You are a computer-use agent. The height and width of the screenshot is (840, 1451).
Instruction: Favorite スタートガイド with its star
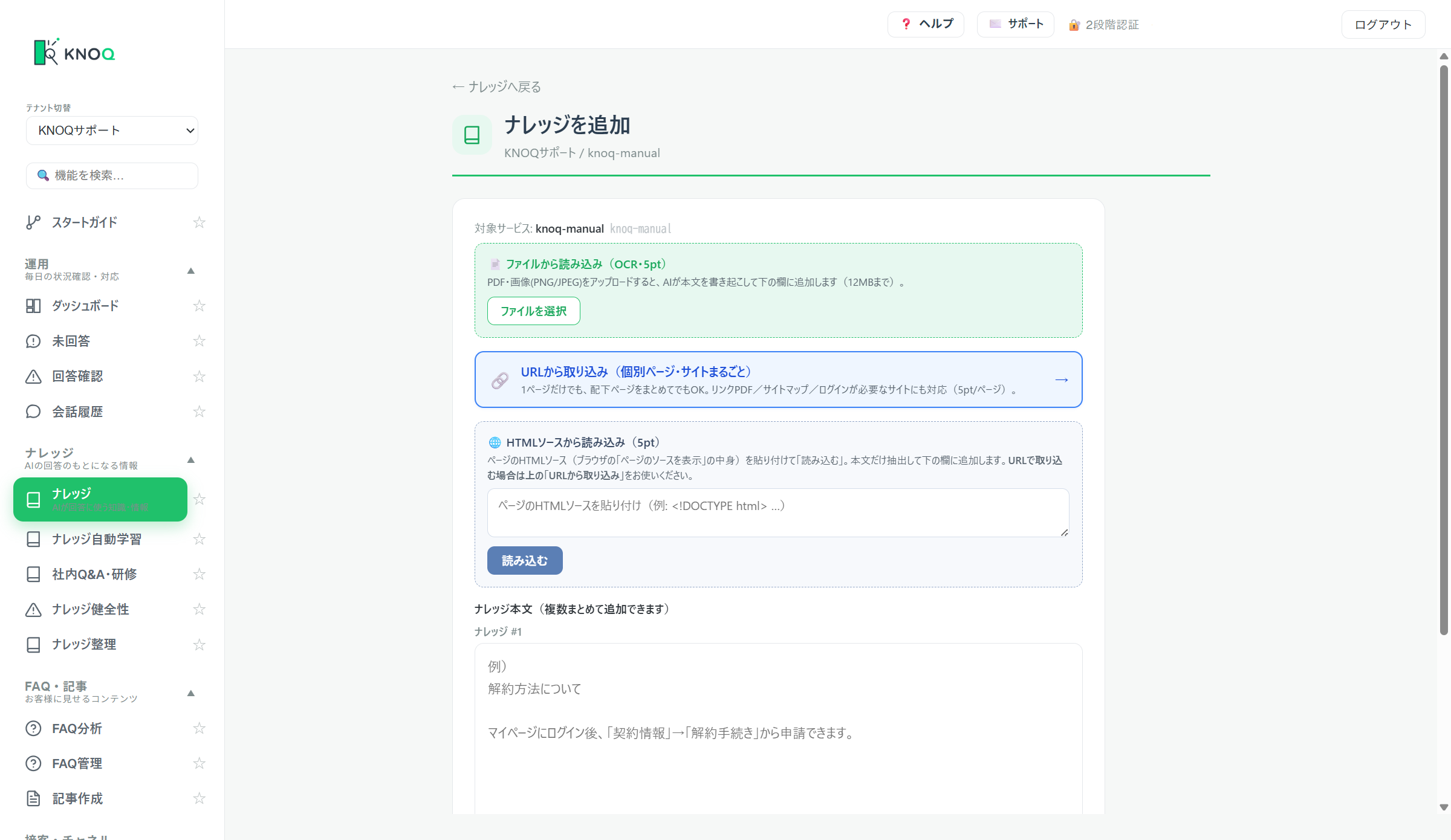pyautogui.click(x=199, y=222)
